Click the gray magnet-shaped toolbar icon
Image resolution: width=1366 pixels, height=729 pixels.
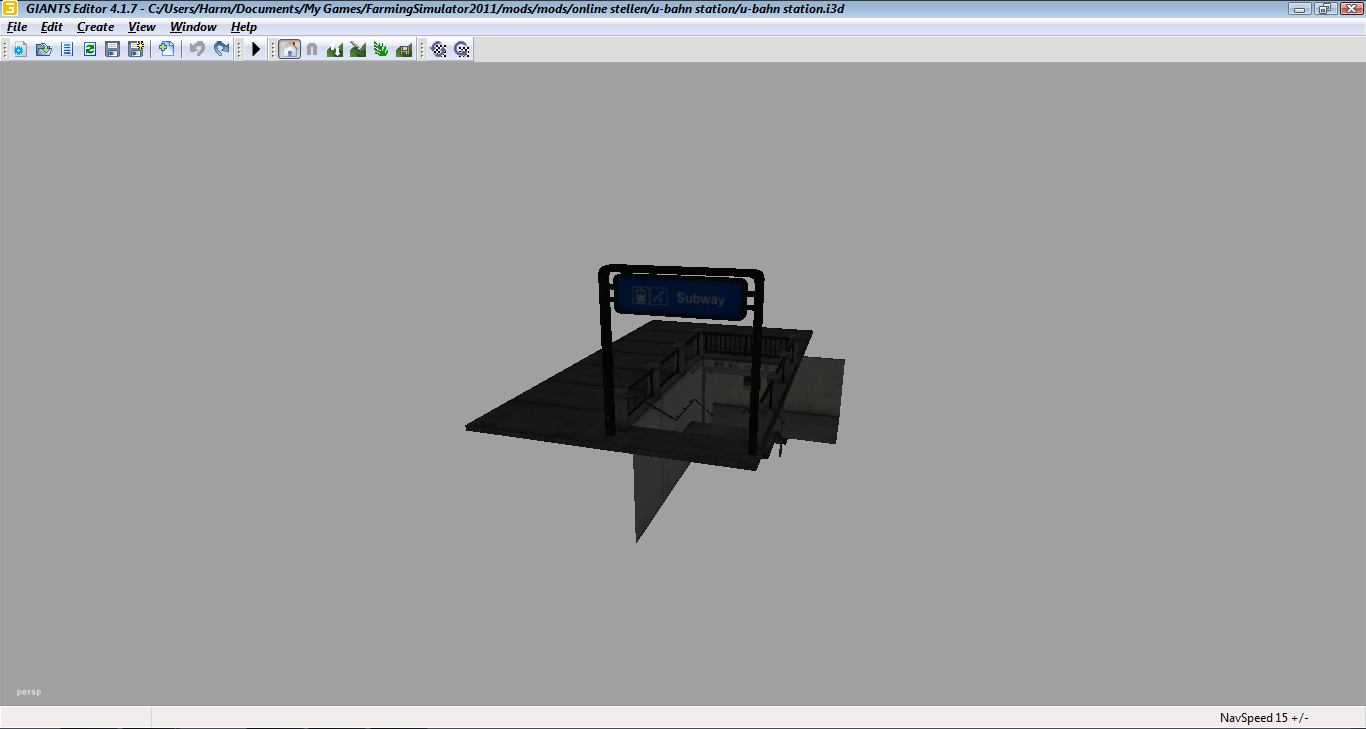click(312, 49)
